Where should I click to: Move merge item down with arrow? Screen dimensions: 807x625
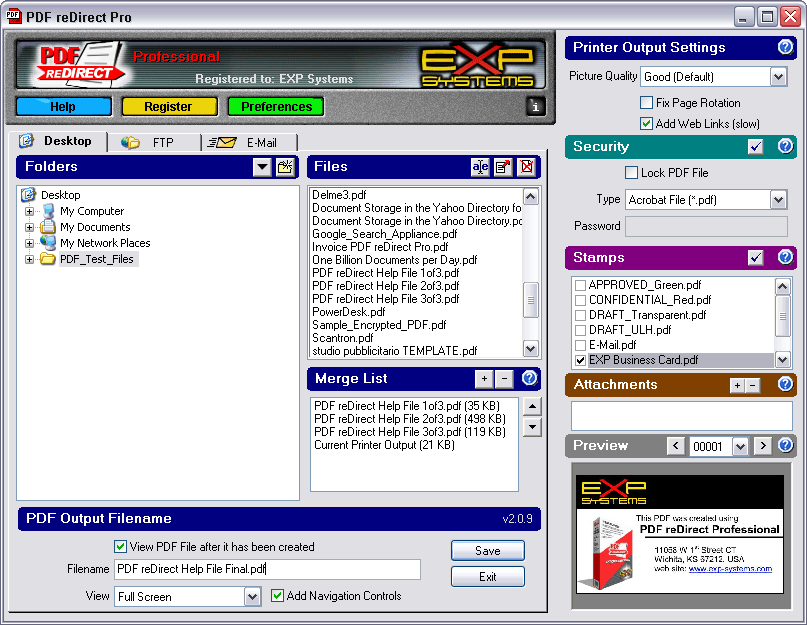532,427
